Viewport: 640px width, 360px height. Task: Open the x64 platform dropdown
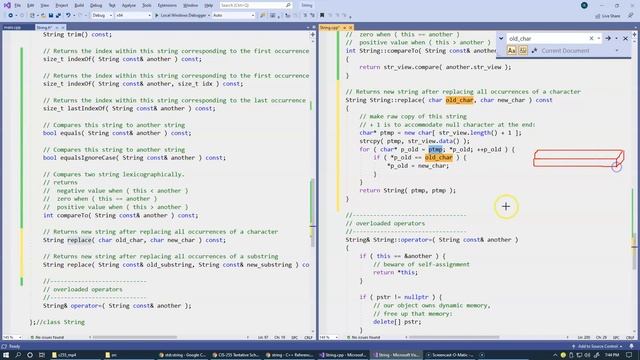click(x=133, y=16)
